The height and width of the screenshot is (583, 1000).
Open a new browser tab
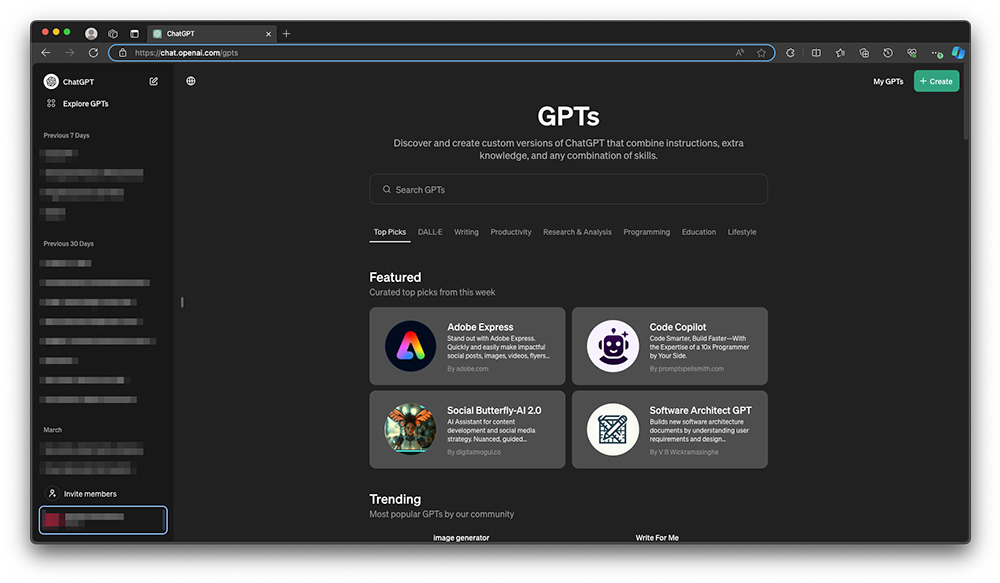286,34
